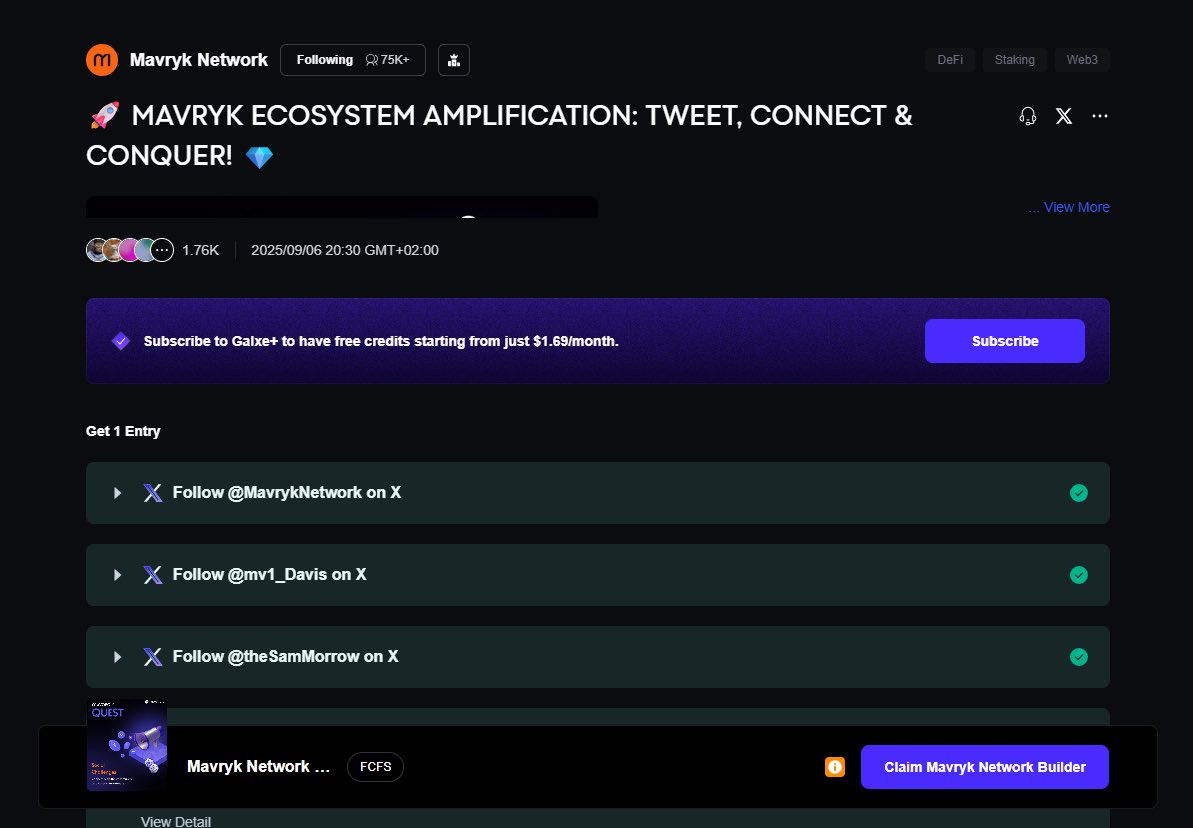Image resolution: width=1193 pixels, height=828 pixels.
Task: Open Follow @mv1_Davis on X task text
Action: 269,575
